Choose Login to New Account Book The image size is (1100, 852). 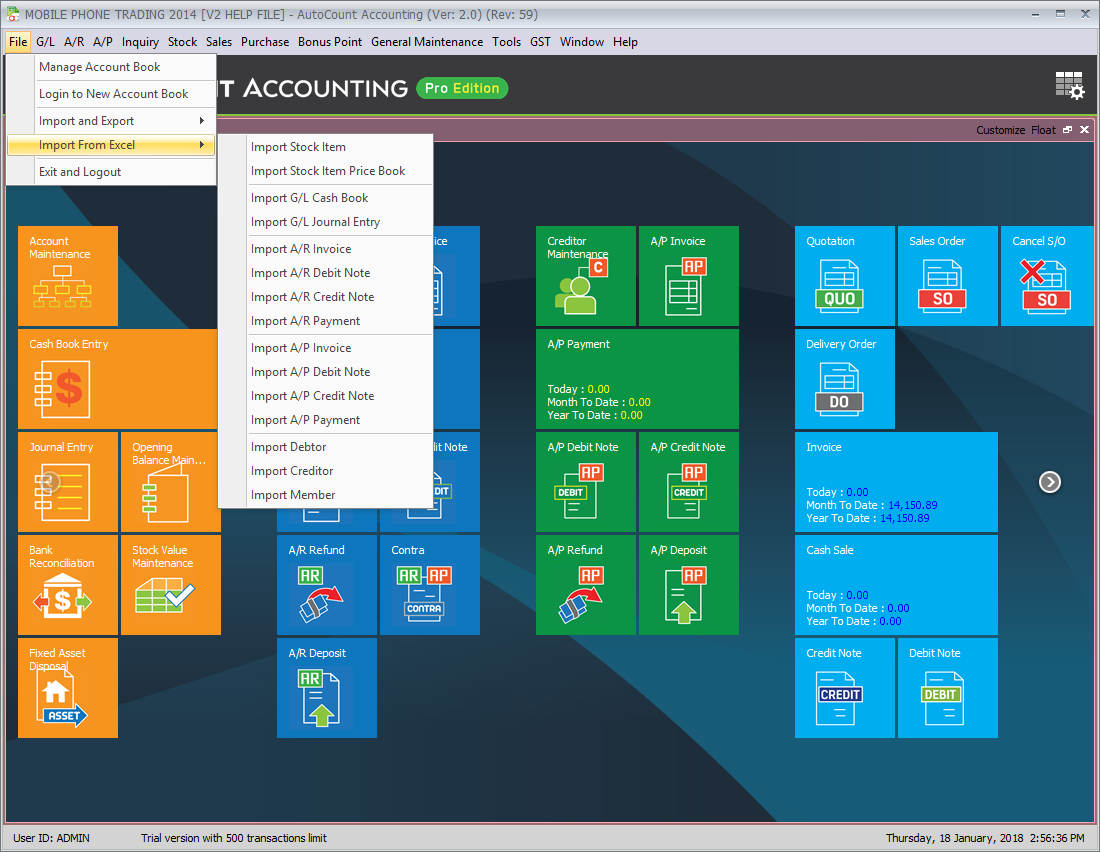click(x=112, y=94)
